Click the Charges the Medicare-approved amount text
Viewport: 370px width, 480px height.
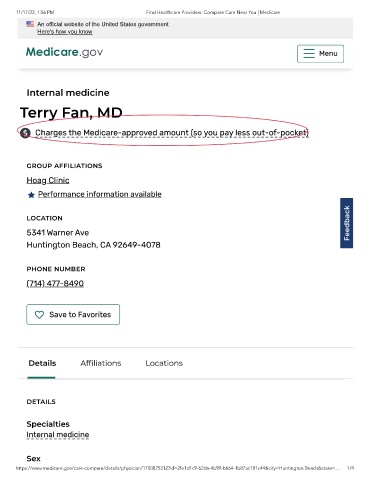172,133
